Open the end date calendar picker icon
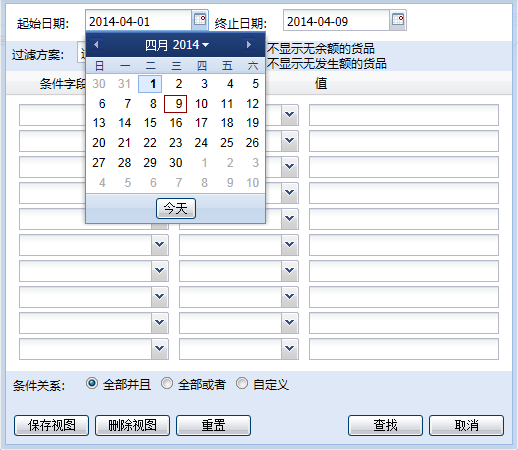 click(x=398, y=20)
